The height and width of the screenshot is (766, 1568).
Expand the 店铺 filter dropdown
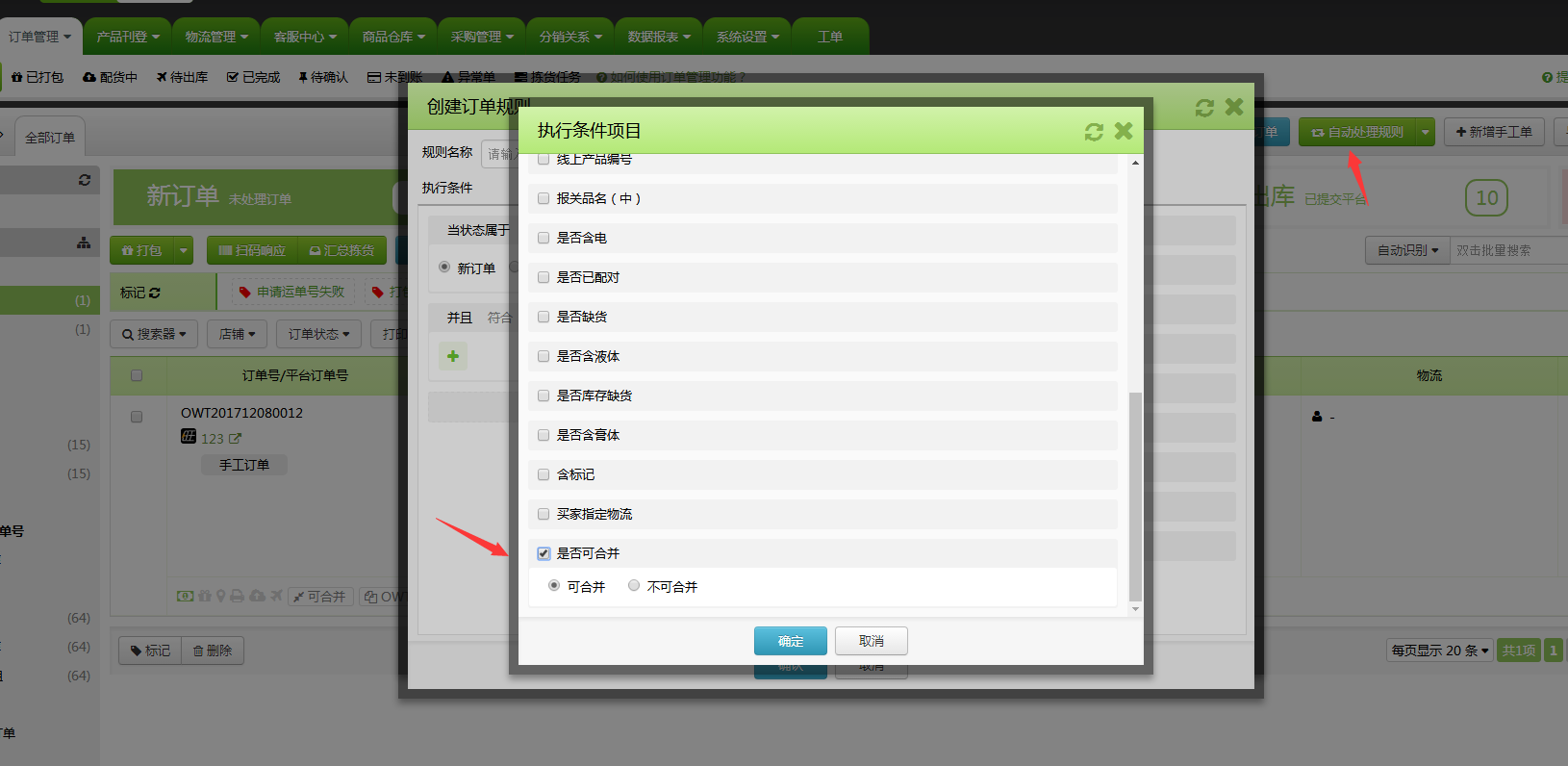pos(237,334)
